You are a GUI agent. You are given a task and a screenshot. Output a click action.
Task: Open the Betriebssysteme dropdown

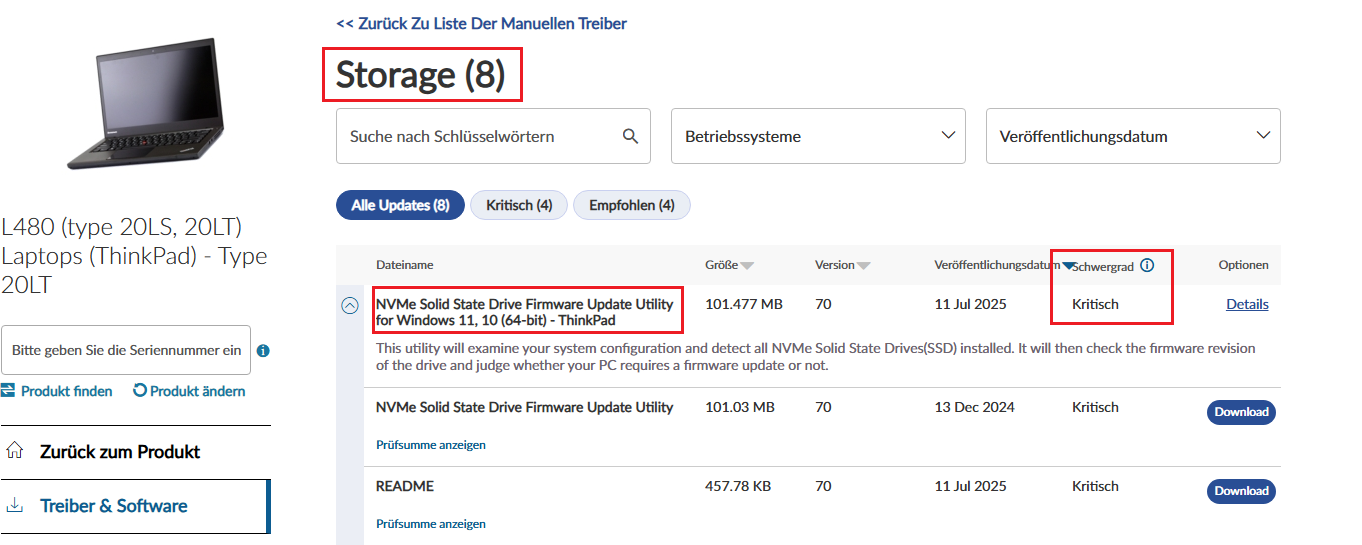(818, 136)
